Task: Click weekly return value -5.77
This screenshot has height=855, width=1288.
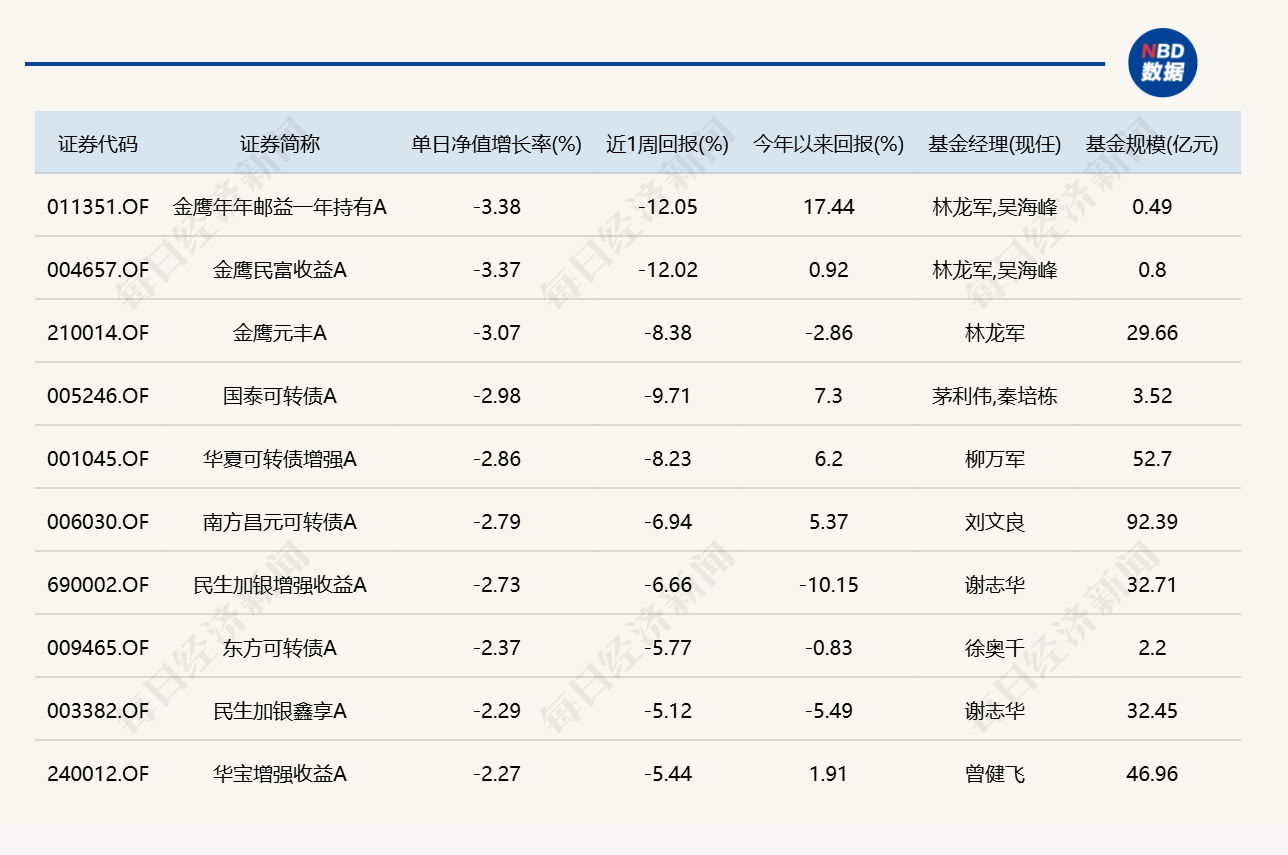Action: 668,648
